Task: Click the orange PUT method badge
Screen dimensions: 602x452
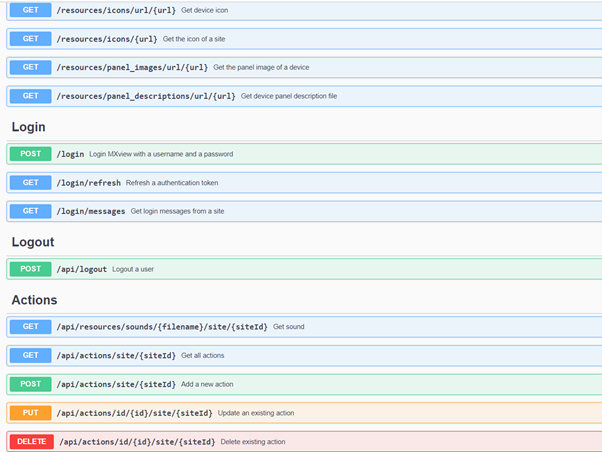Action: [30, 412]
